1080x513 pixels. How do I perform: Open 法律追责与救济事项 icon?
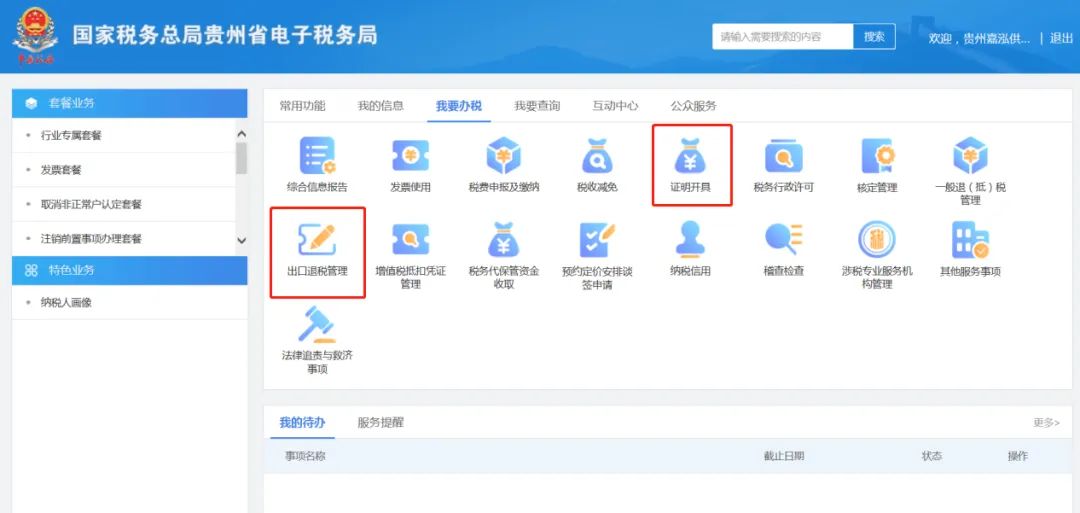pos(317,324)
